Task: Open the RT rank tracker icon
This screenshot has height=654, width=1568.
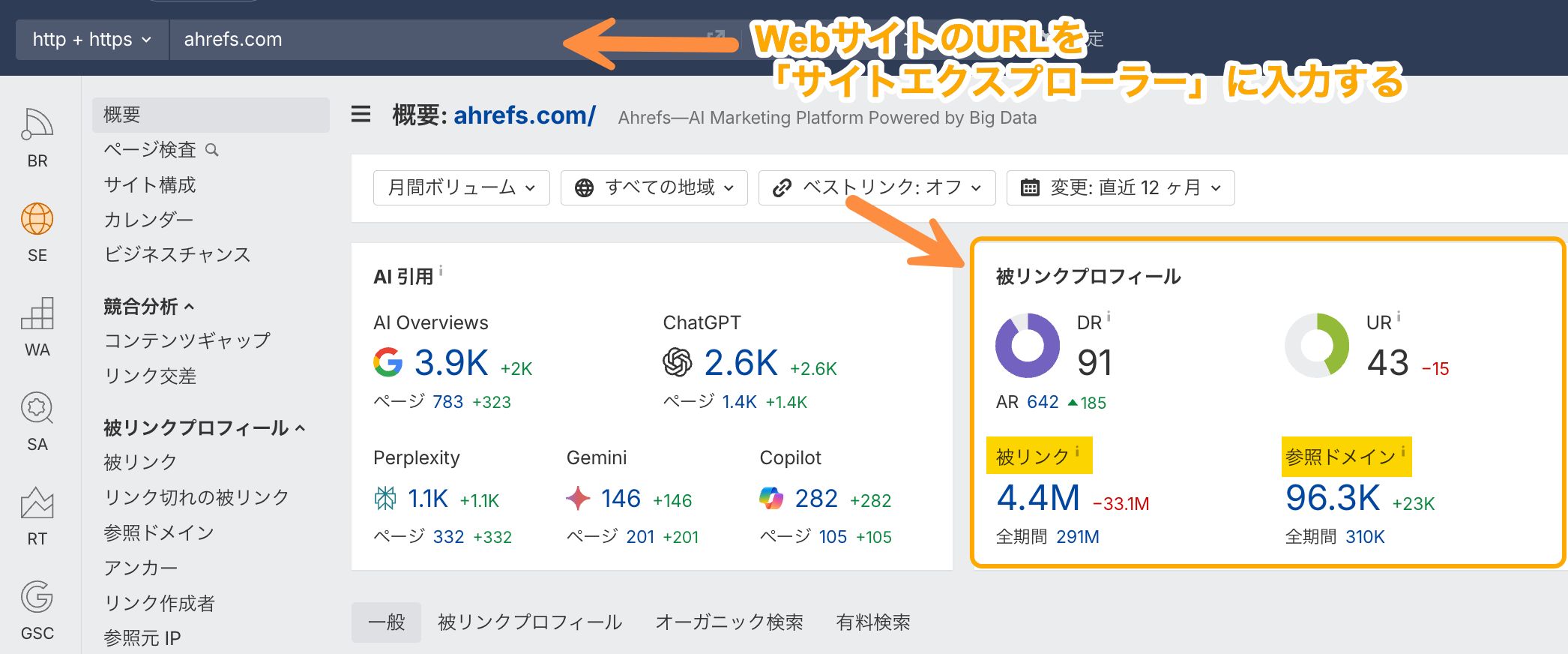Action: click(x=37, y=503)
